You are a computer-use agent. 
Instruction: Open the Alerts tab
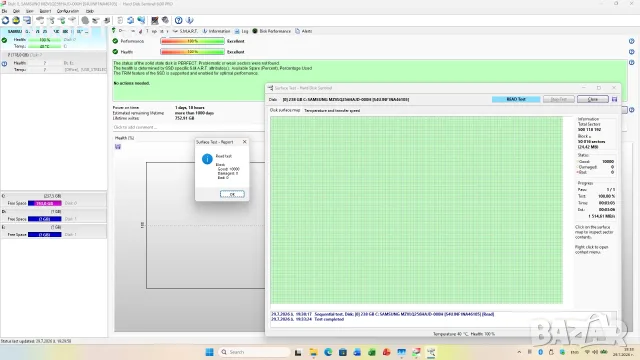click(x=304, y=31)
